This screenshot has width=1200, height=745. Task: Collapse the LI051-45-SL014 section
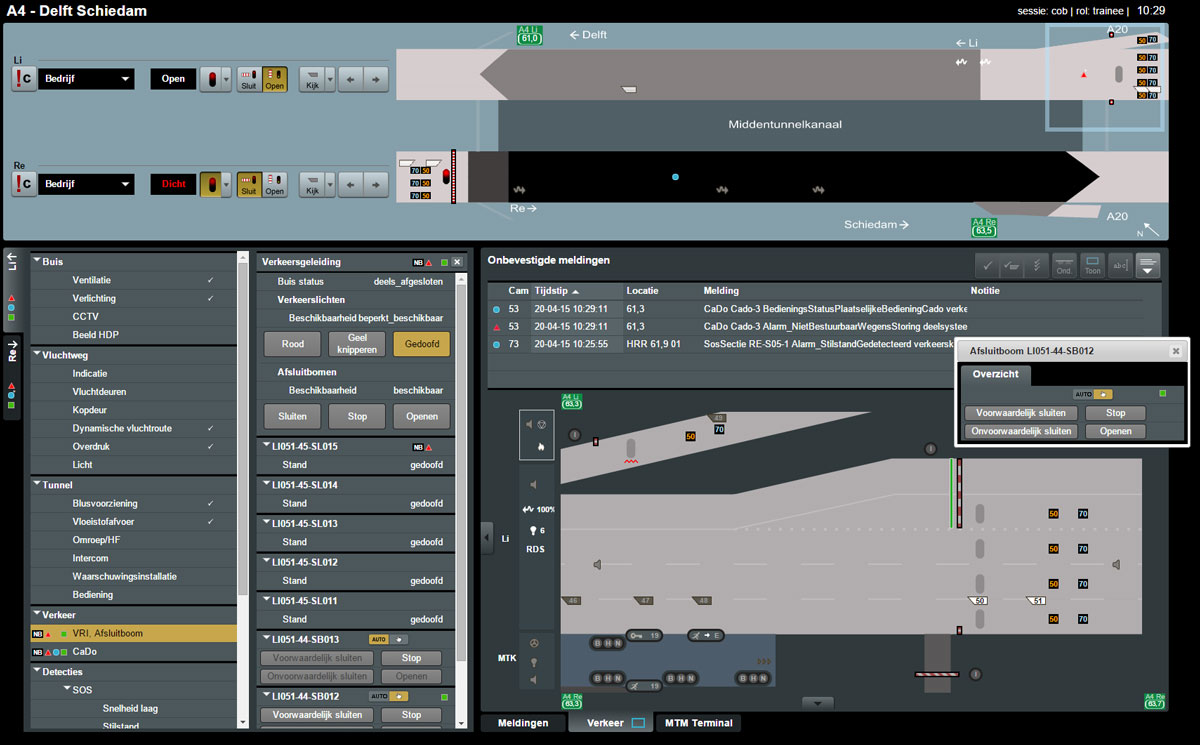[266, 485]
